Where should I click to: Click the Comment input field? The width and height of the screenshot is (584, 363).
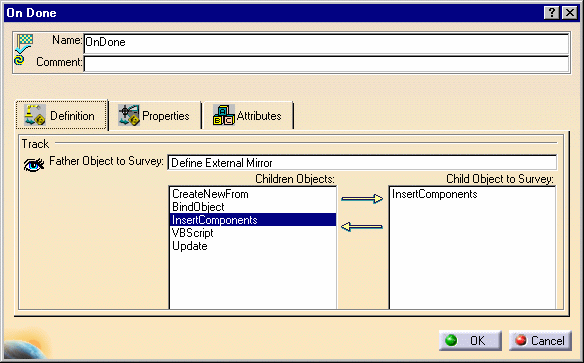326,64
